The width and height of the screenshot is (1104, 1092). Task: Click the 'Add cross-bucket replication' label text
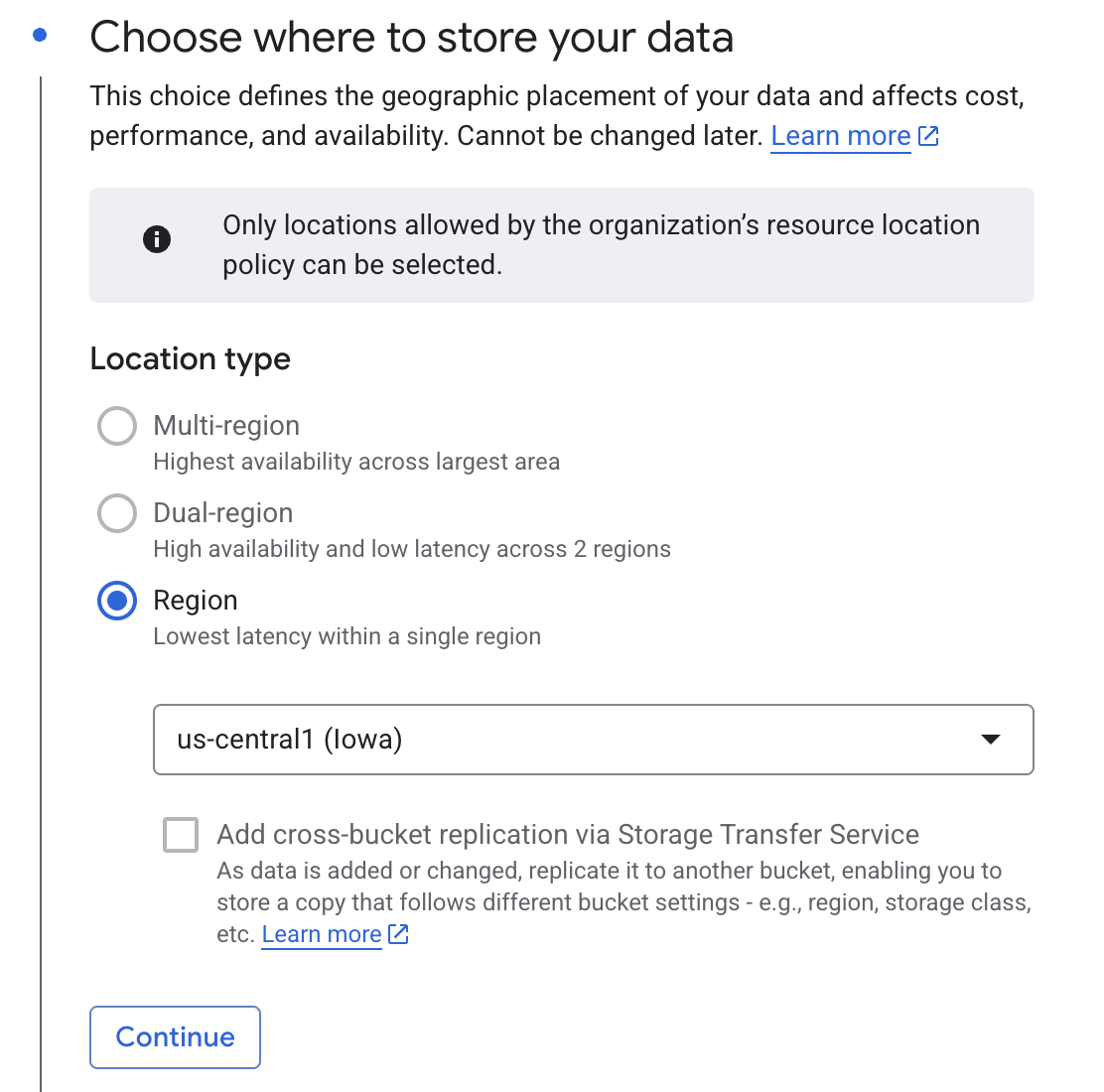click(568, 835)
